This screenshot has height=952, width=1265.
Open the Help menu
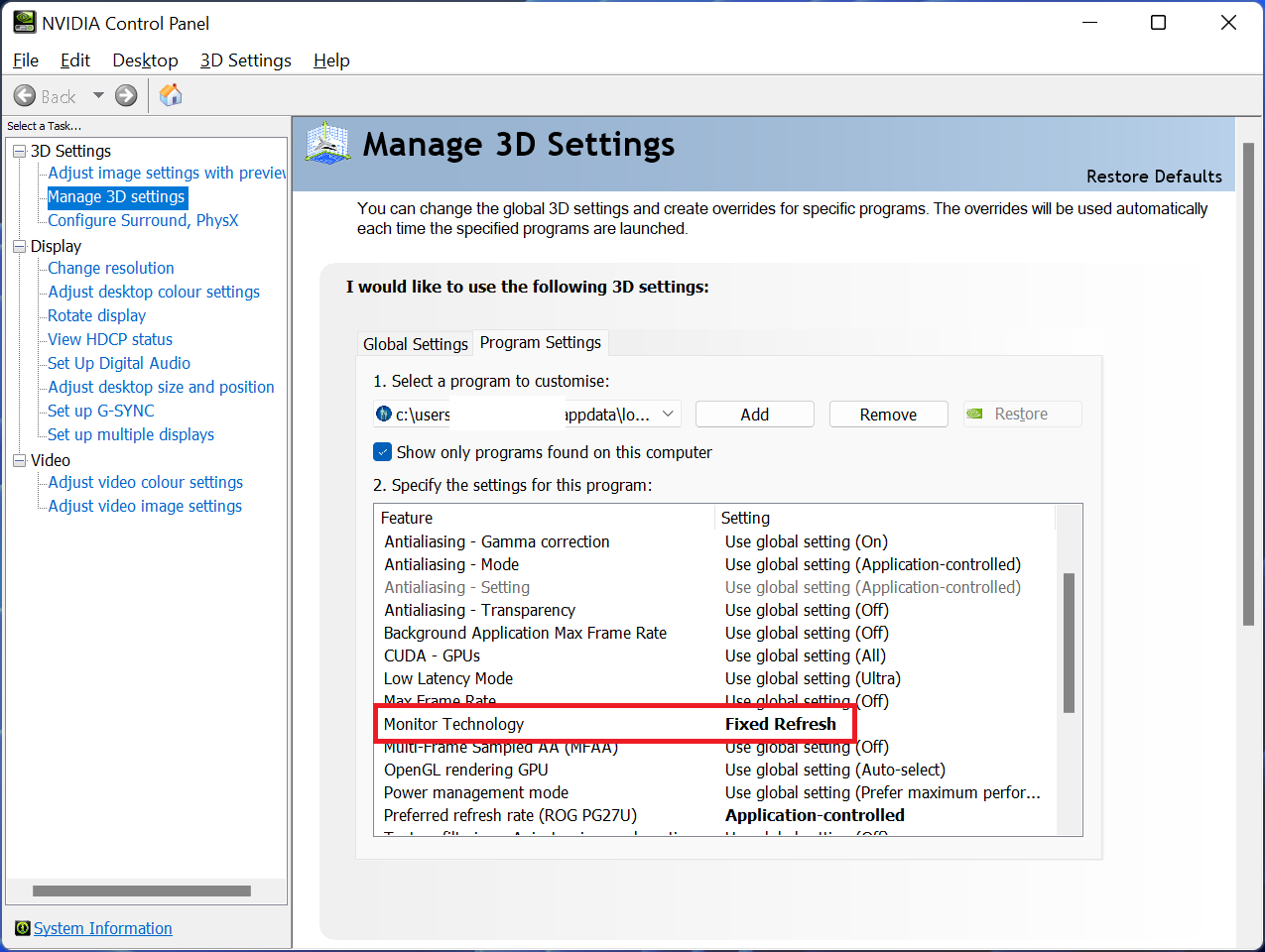click(x=331, y=60)
